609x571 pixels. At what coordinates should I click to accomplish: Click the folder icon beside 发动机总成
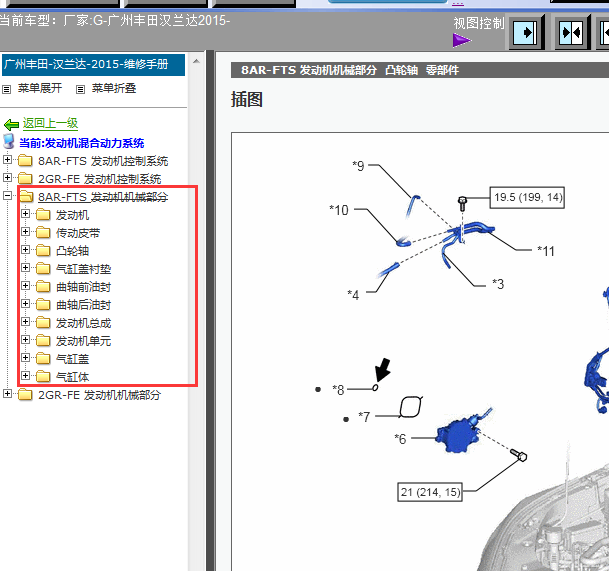pyautogui.click(x=43, y=322)
